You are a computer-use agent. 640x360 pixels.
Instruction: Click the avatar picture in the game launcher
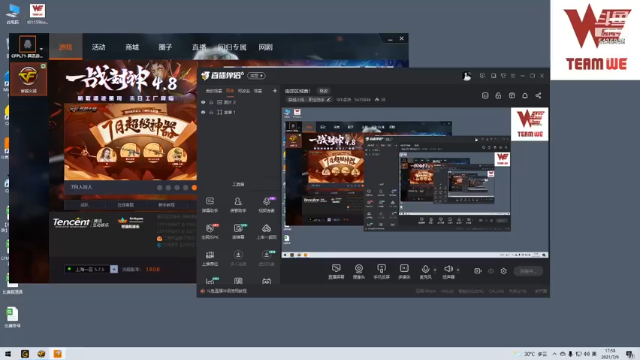click(27, 44)
